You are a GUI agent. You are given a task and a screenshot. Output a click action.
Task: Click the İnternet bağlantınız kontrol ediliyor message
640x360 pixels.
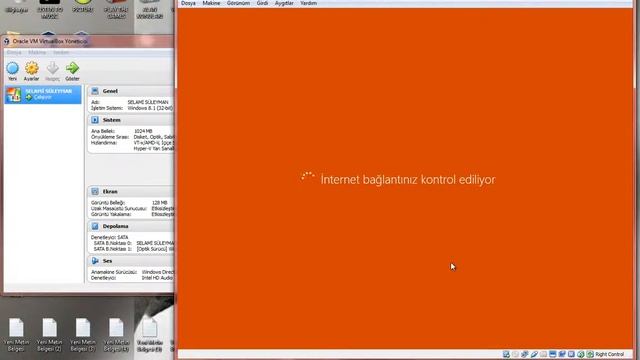408,180
